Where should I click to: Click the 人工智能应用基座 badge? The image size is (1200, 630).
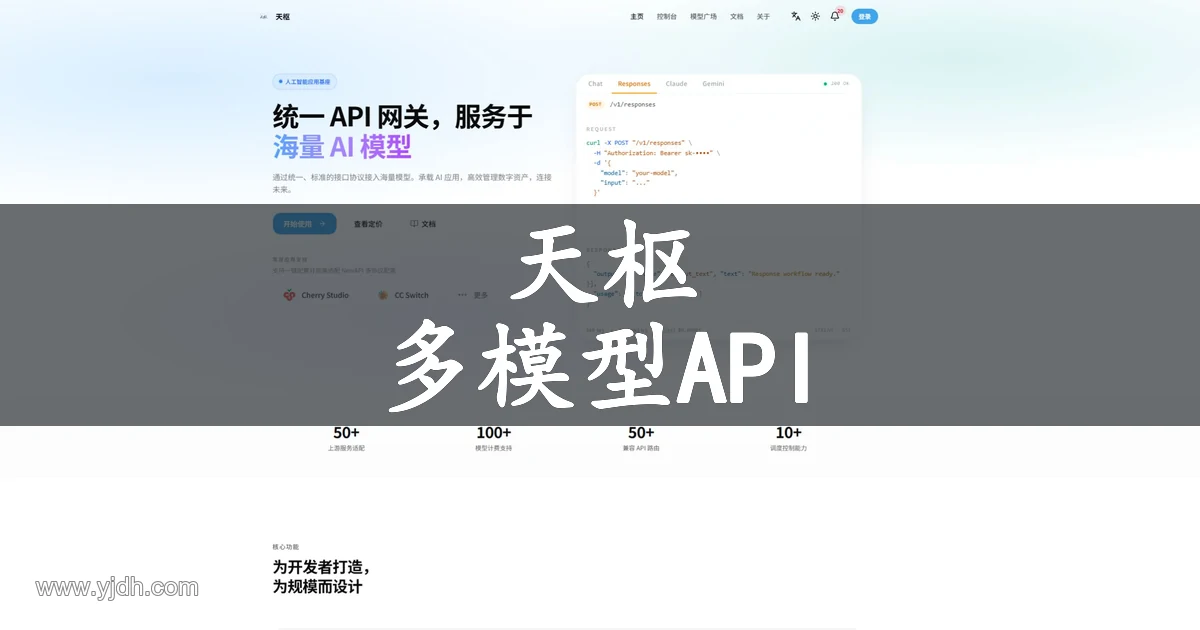click(305, 82)
